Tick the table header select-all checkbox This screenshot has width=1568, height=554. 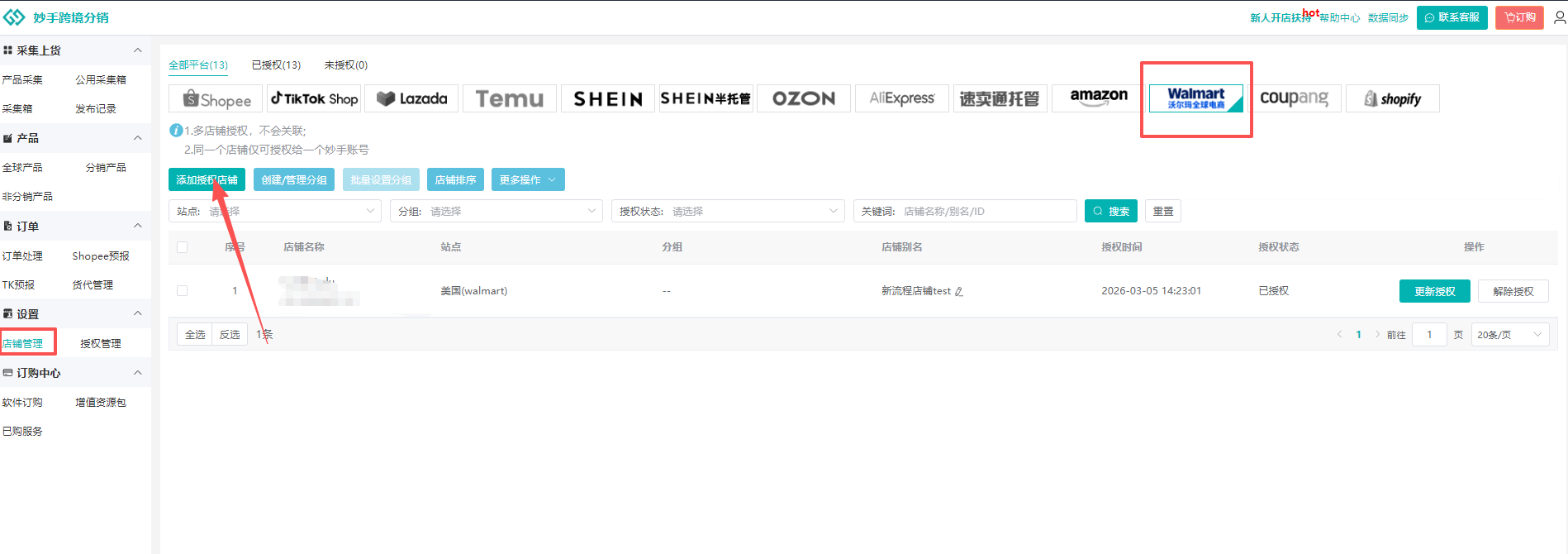point(183,247)
